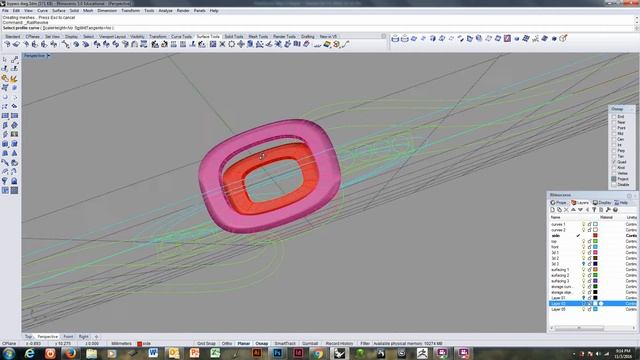
Task: Toggle Ortho in the status bar
Action: coord(227,344)
